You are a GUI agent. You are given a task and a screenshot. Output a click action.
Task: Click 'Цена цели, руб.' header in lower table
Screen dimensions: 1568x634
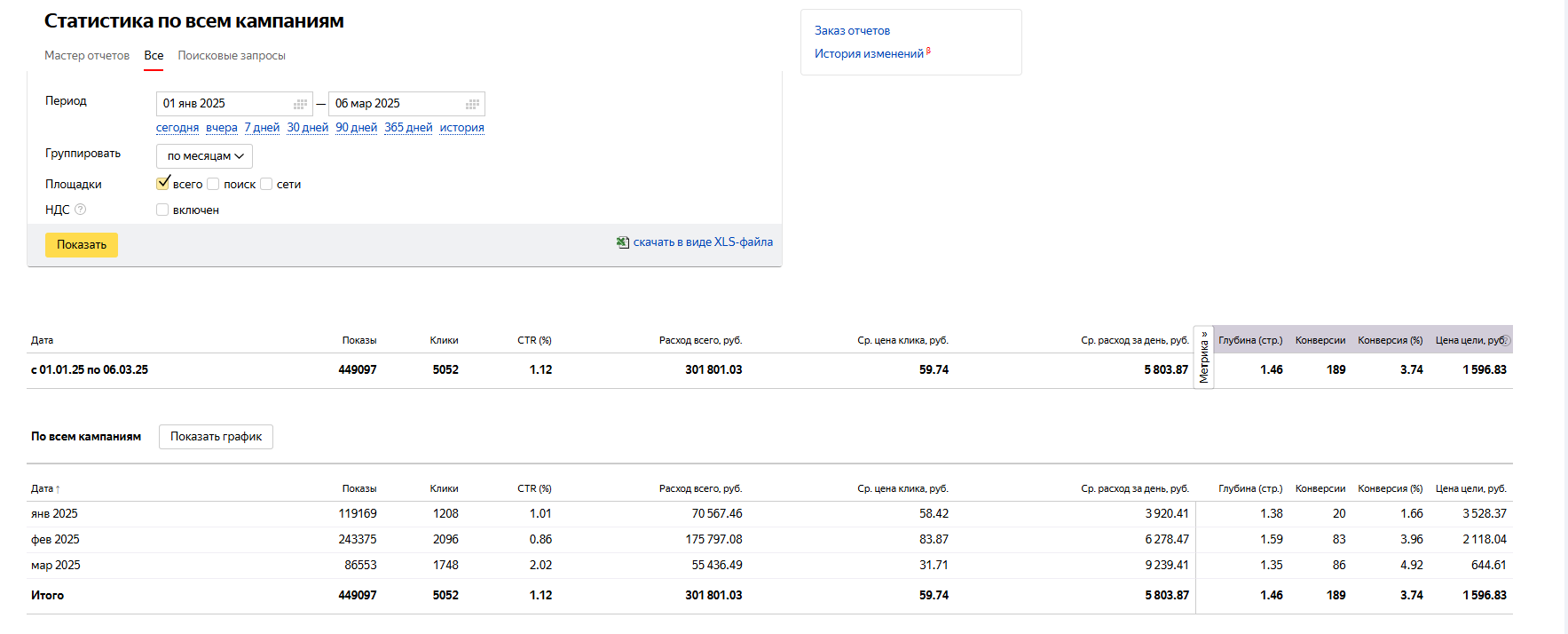[x=1471, y=488]
